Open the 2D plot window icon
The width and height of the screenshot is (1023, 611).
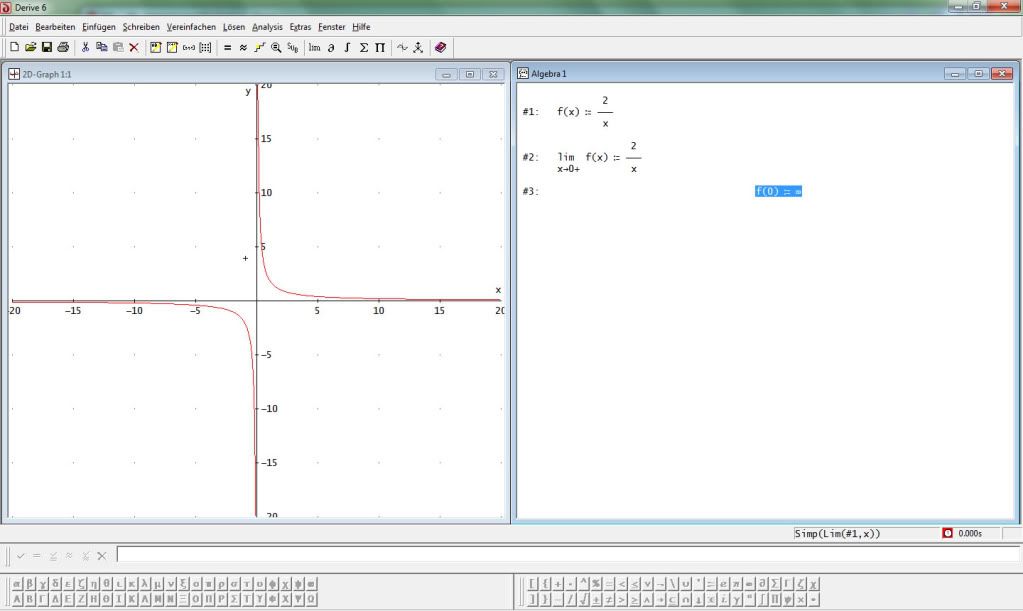click(402, 47)
